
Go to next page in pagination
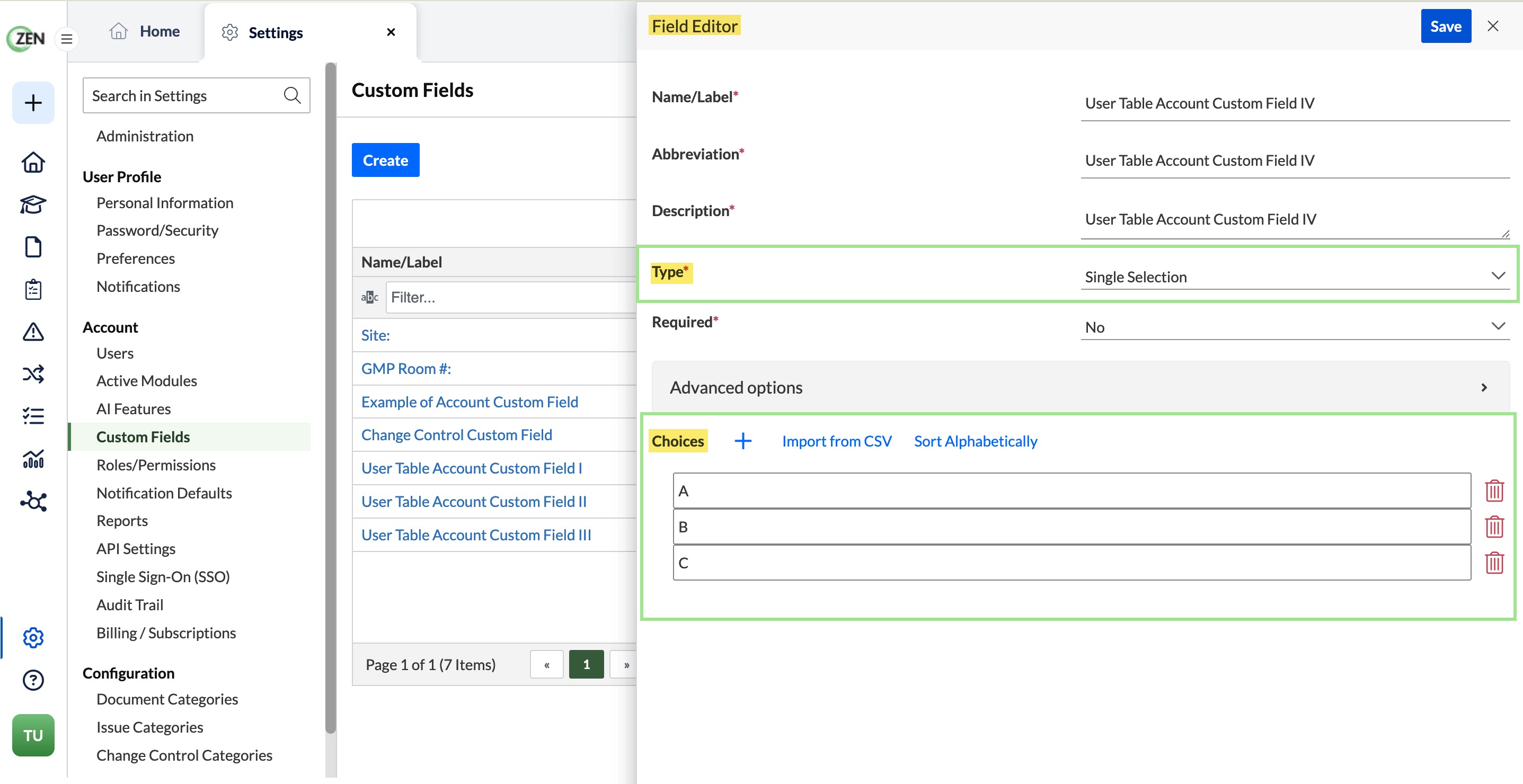(624, 665)
